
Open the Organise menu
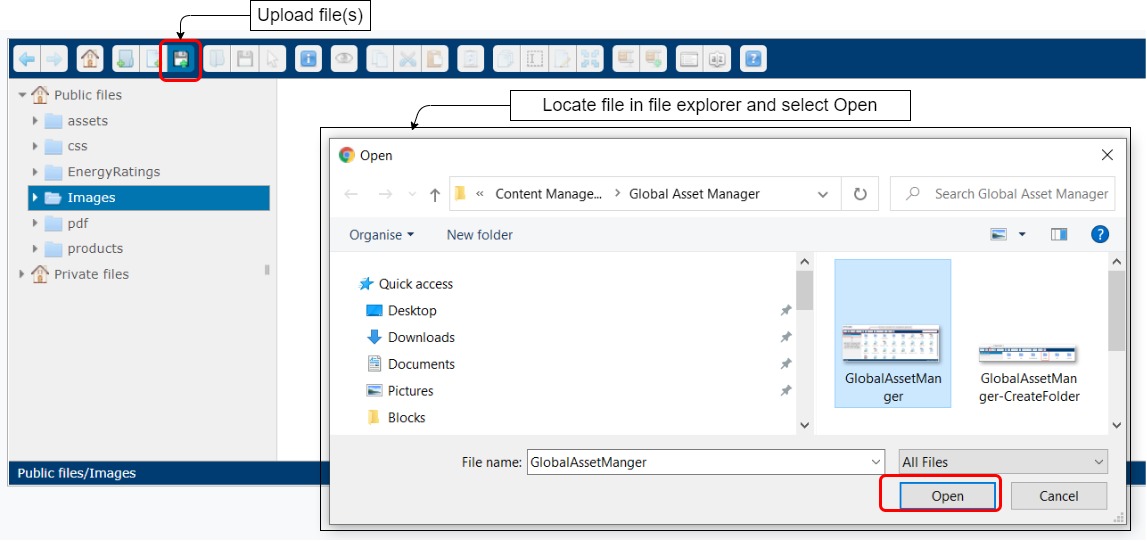(381, 235)
